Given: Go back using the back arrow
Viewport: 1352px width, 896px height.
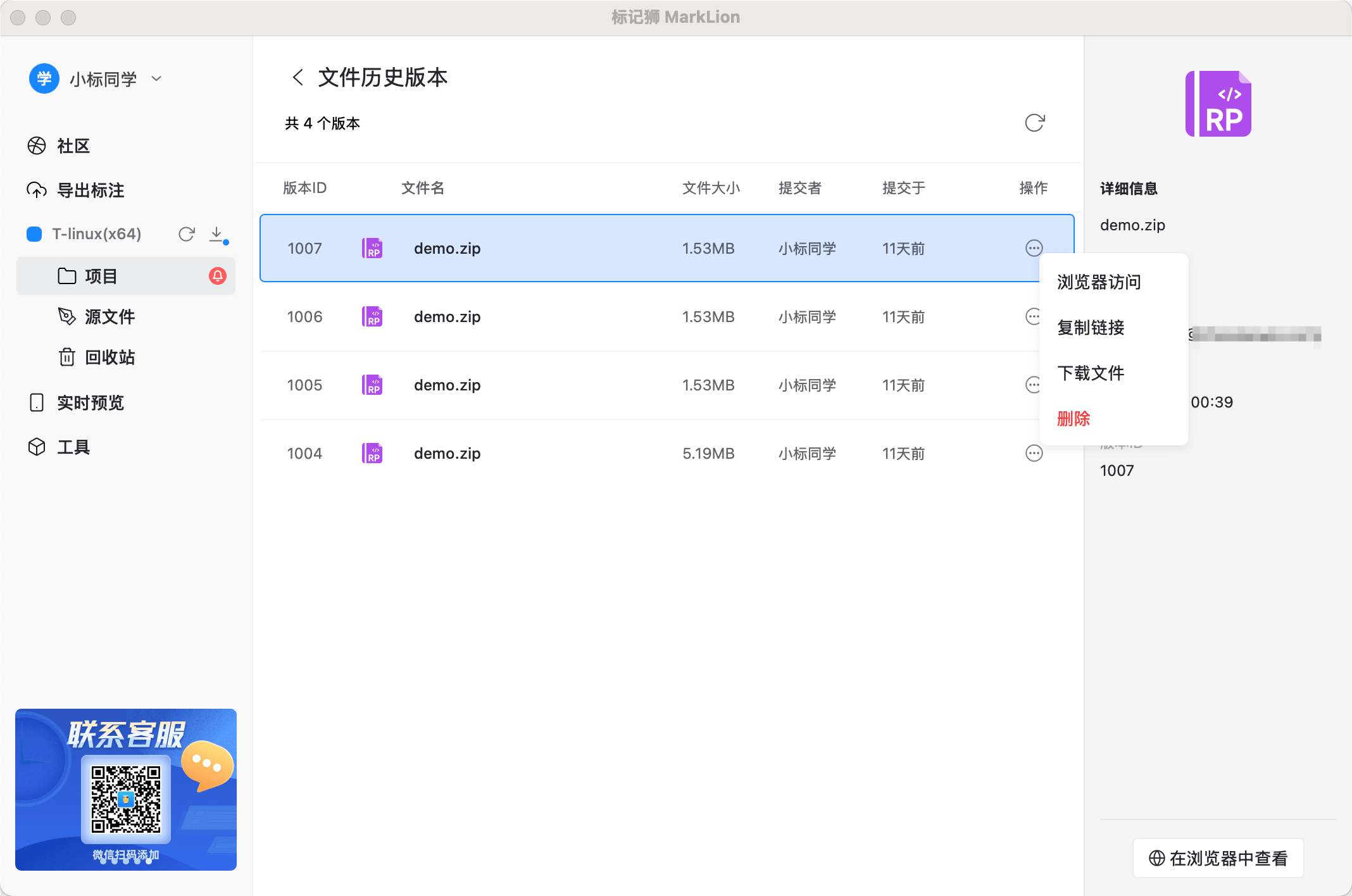Looking at the screenshot, I should click(x=297, y=77).
